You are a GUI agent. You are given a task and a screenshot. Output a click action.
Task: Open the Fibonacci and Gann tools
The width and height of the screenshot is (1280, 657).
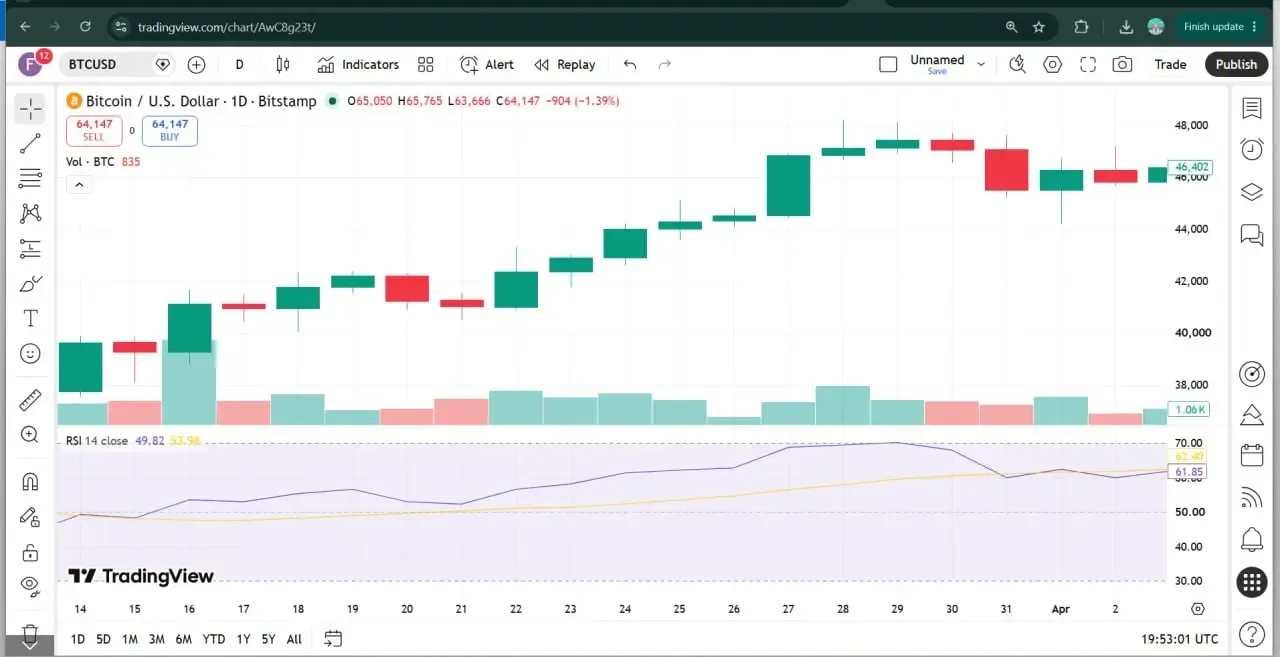tap(30, 178)
